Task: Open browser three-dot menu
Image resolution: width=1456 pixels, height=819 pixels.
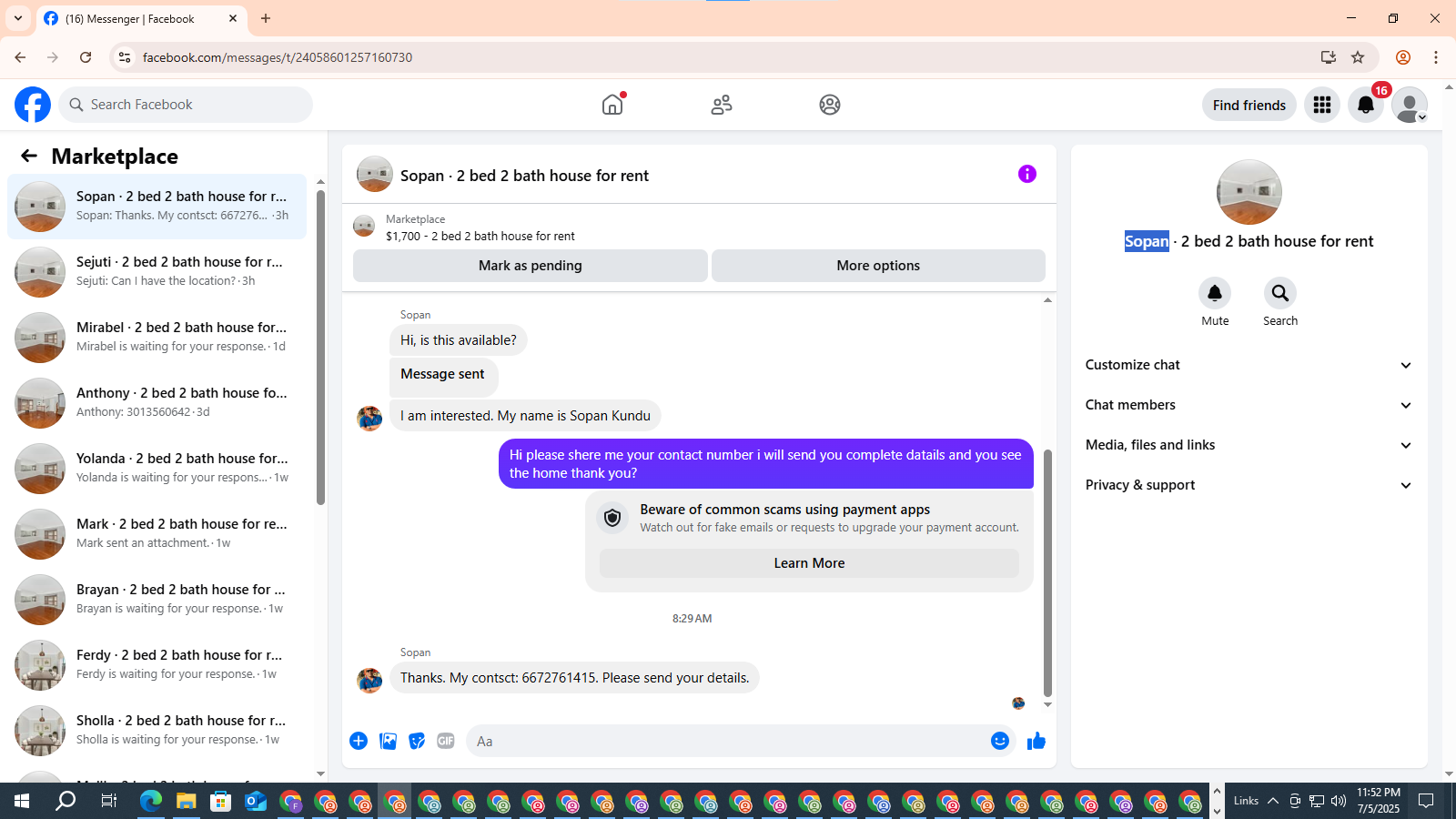Action: (1436, 57)
